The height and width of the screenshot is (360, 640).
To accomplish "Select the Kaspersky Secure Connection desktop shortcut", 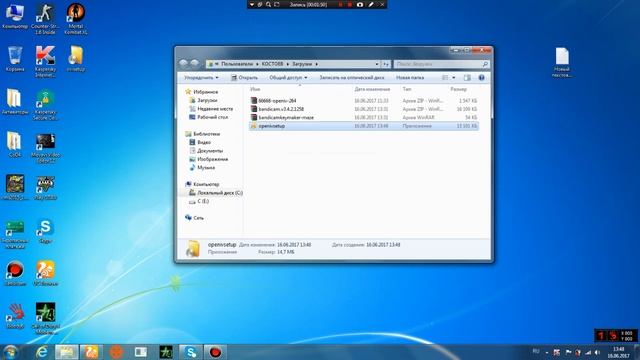I will [x=45, y=104].
